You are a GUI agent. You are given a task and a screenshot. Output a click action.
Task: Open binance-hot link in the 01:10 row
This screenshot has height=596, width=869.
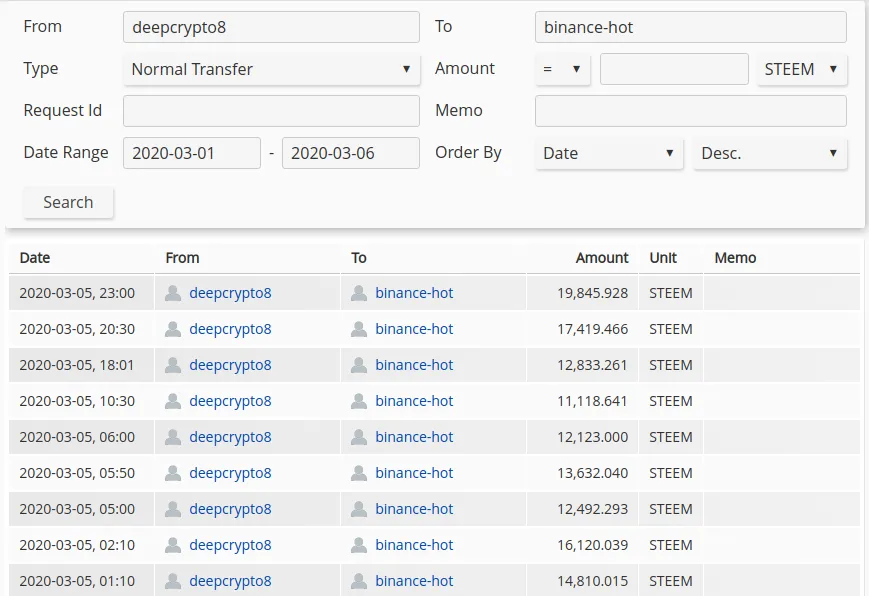pyautogui.click(x=414, y=582)
